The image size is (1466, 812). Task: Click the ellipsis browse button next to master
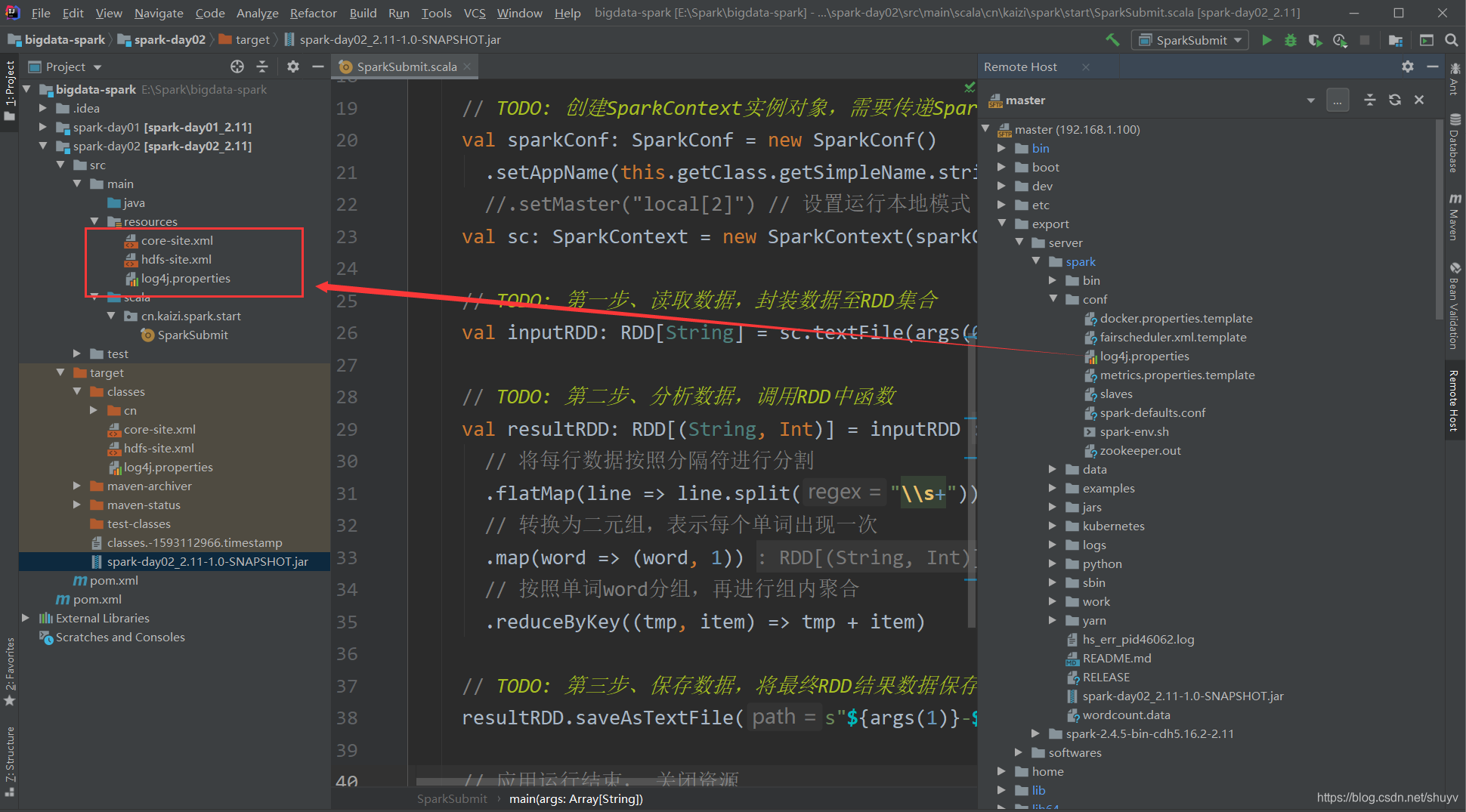click(x=1338, y=100)
